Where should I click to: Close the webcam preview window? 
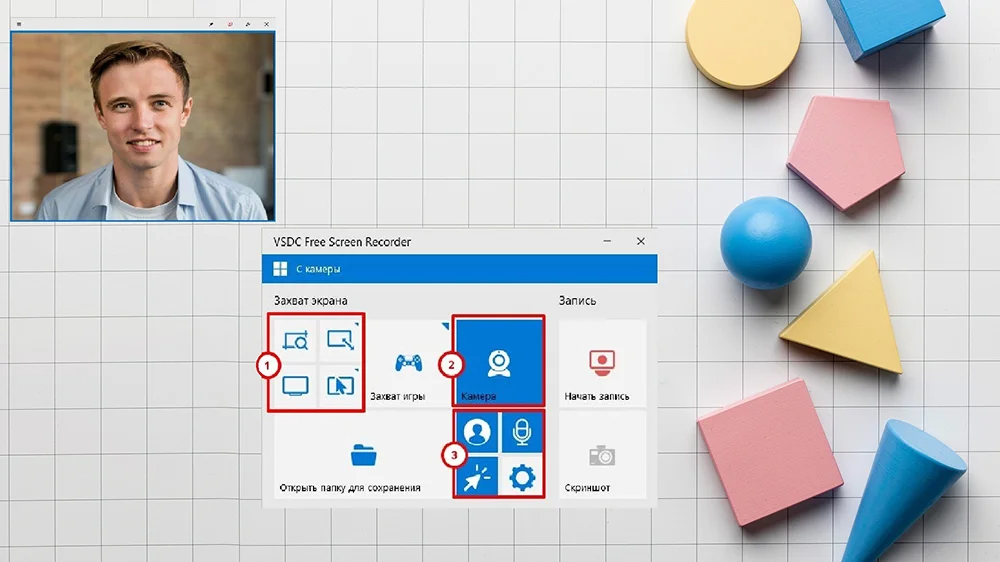coord(267,24)
